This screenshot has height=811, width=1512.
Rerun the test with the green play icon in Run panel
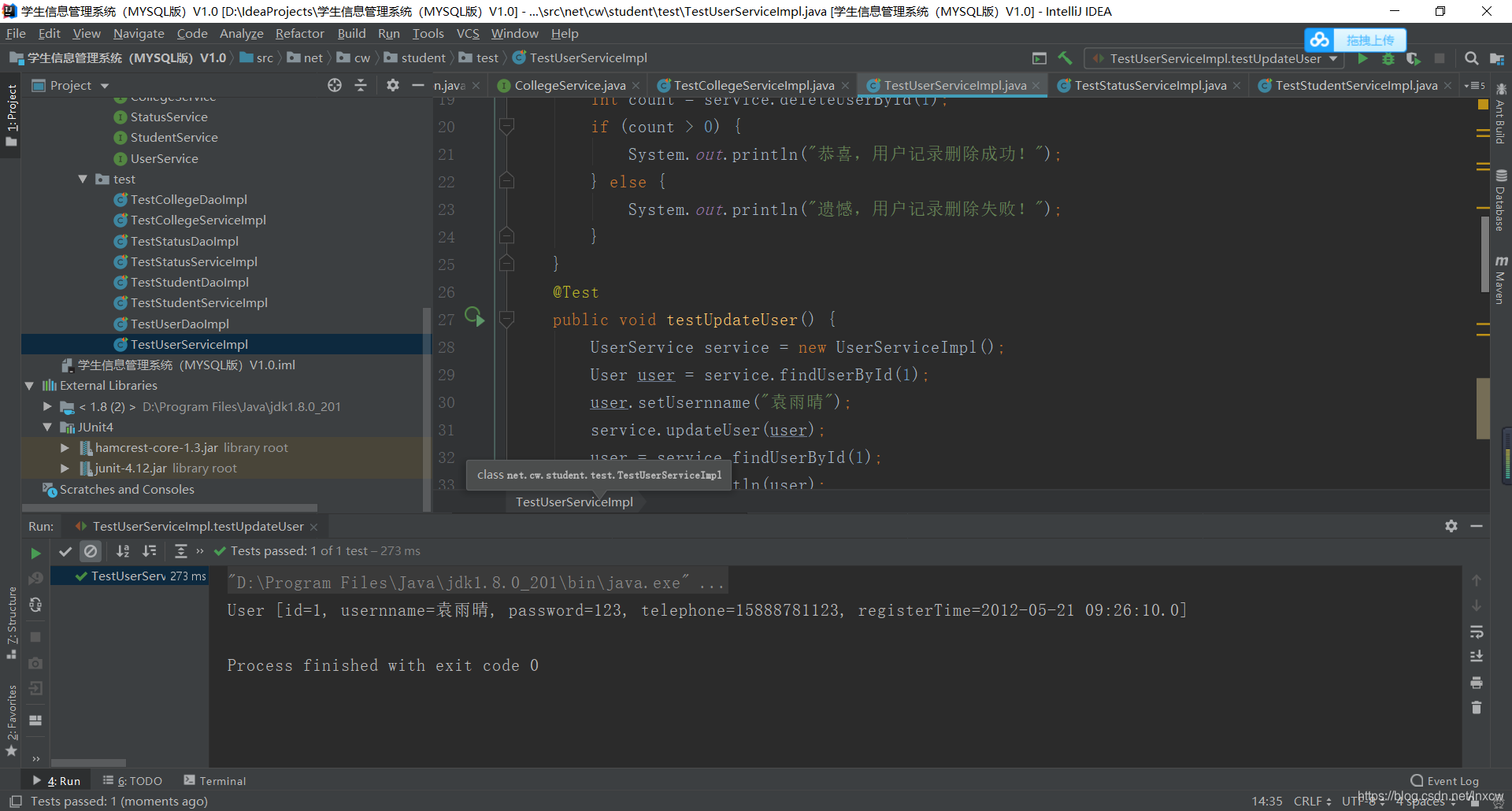(35, 553)
